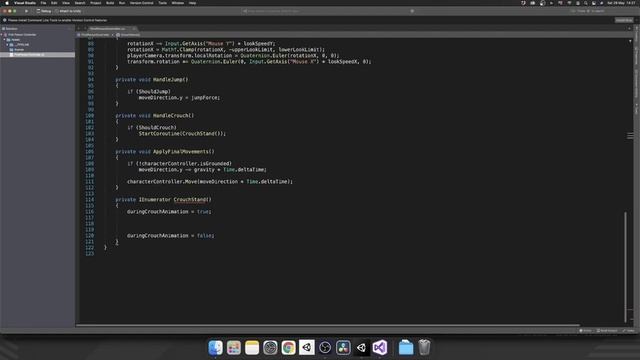
Task: Collapse the Assets folder node
Action: pos(5,40)
